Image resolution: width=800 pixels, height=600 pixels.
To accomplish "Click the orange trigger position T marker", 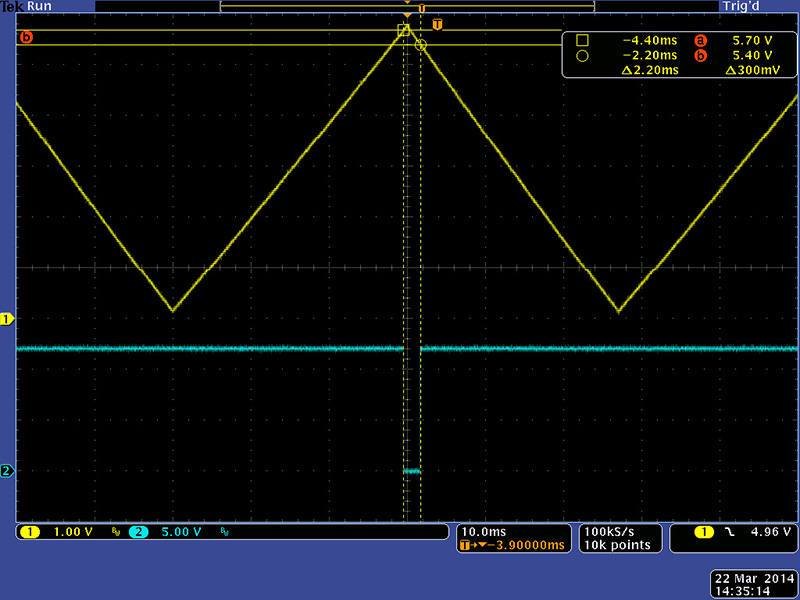I will pos(437,23).
